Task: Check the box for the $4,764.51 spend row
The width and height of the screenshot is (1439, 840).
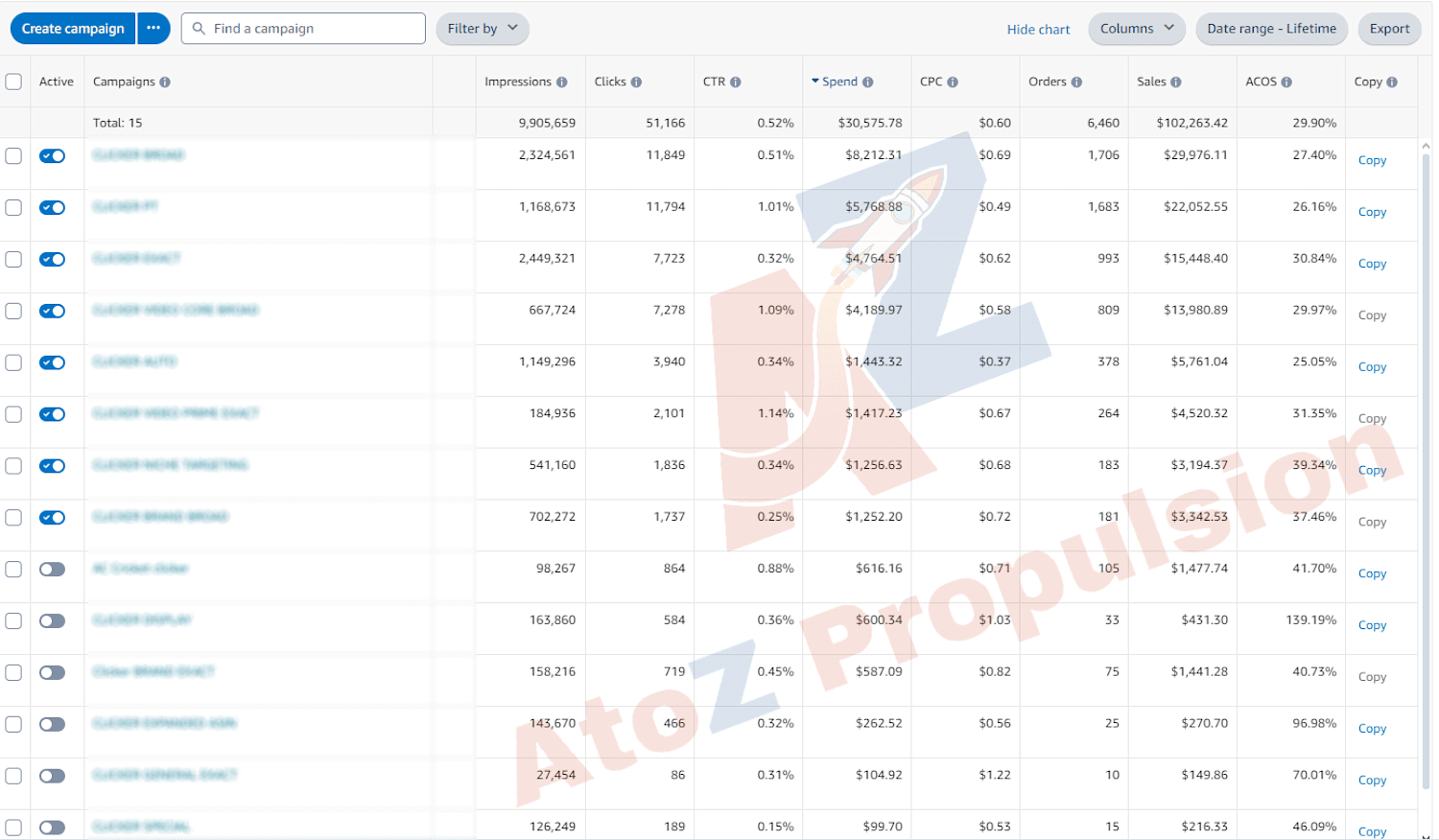Action: pos(13,259)
